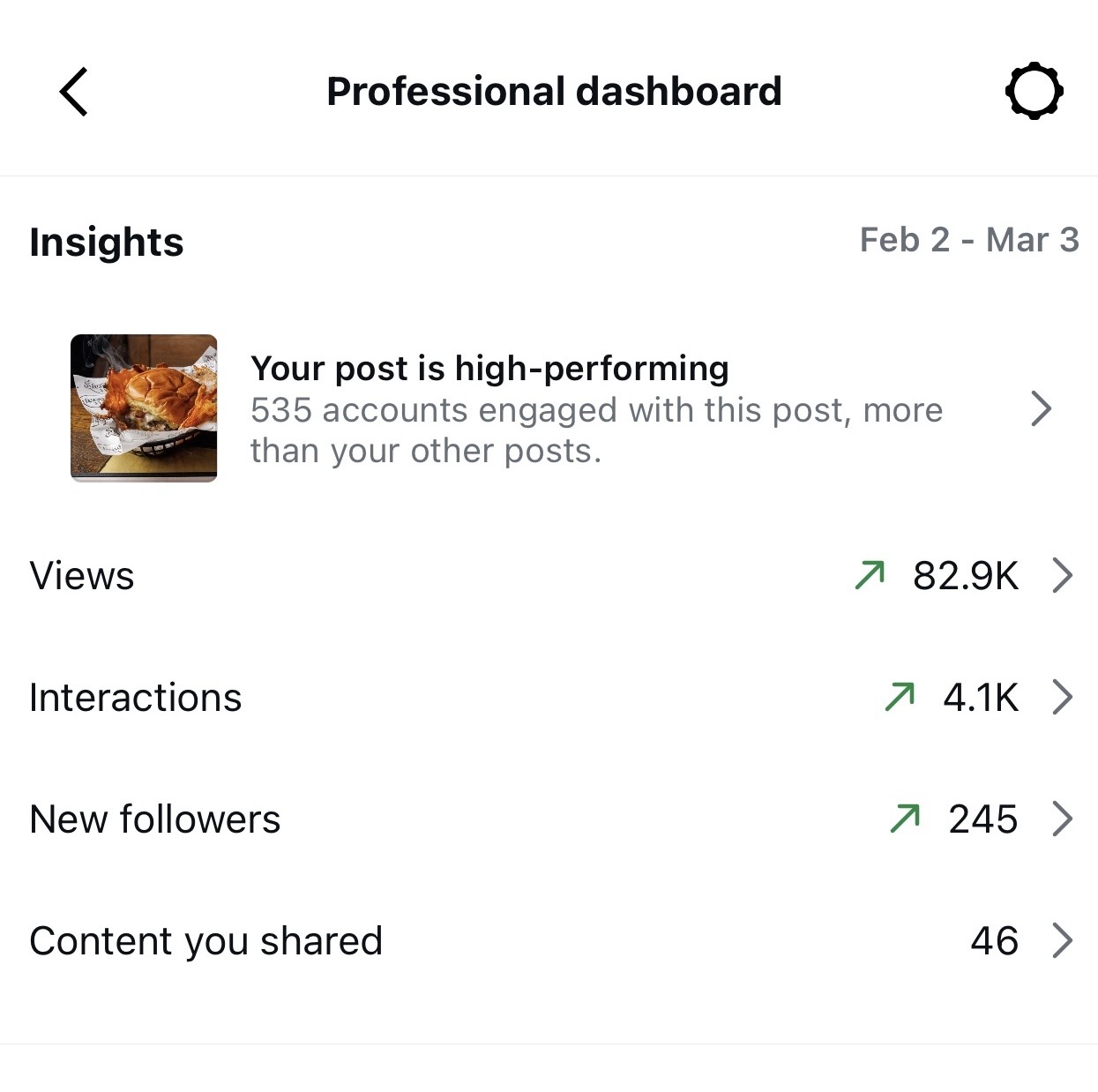This screenshot has height=1092, width=1098.
Task: Click "Your post is high-performing" headline
Action: pyautogui.click(x=489, y=368)
